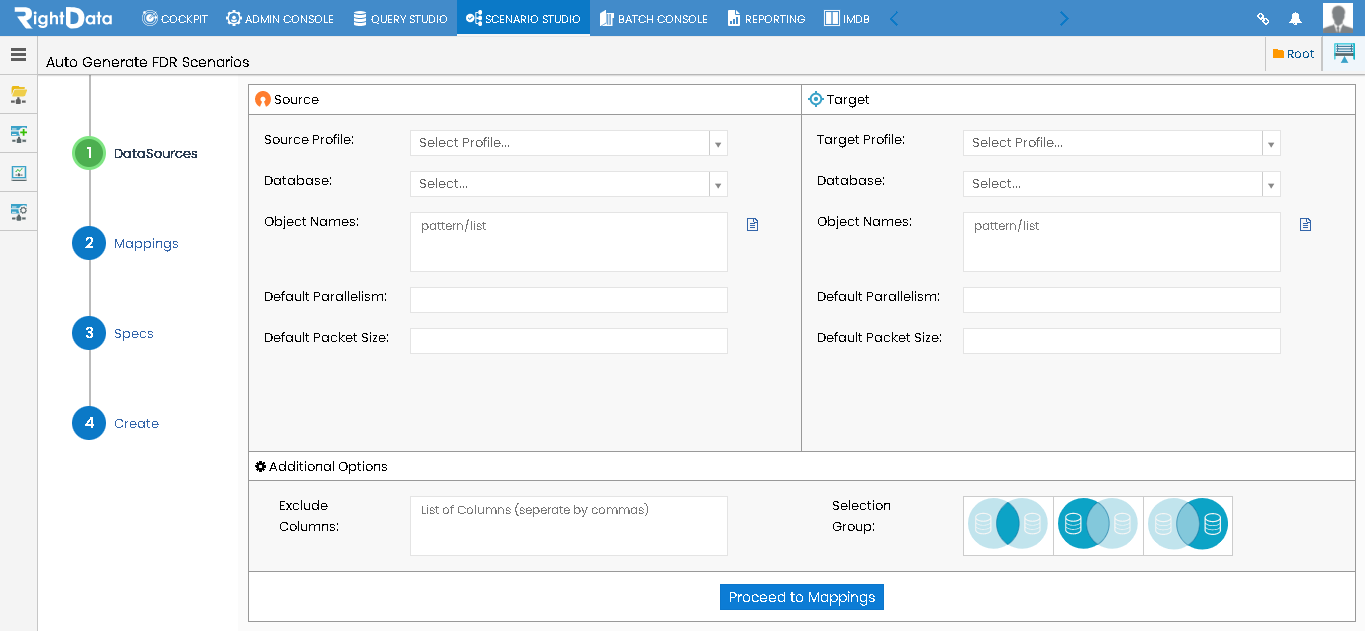Image resolution: width=1365 pixels, height=631 pixels.
Task: Click the Proceed to Mappings button
Action: tap(801, 596)
